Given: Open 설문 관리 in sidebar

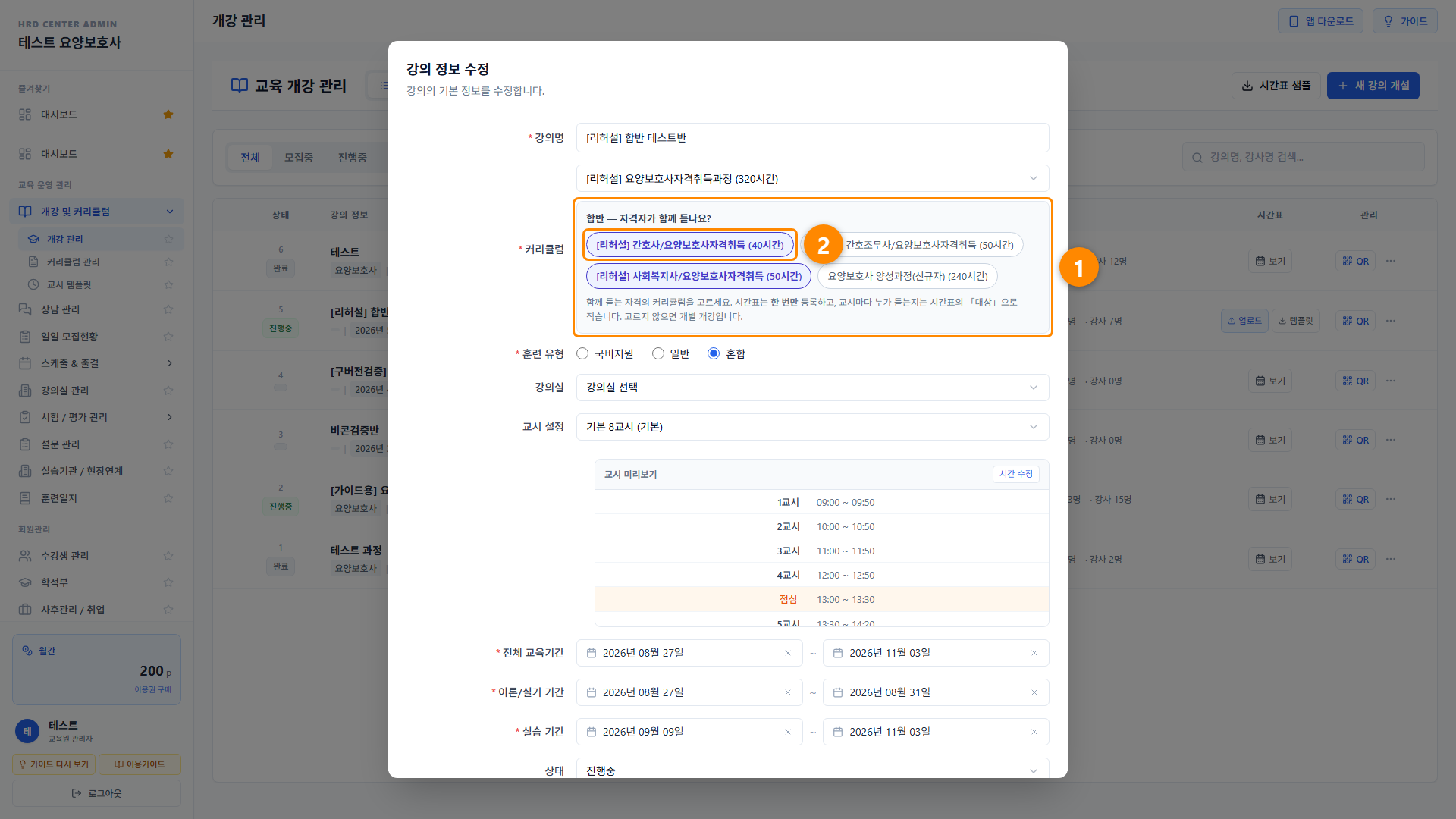Looking at the screenshot, I should click(x=60, y=444).
